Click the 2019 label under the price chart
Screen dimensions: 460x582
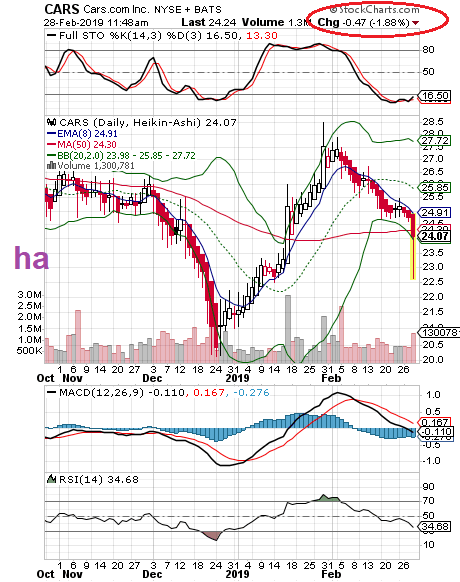tap(238, 378)
